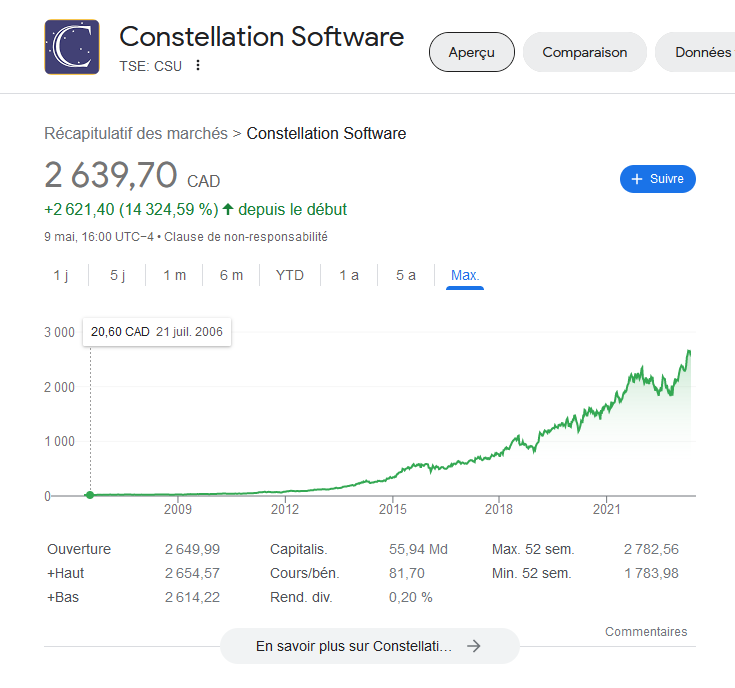Click the green data point marker on chart

(x=90, y=495)
